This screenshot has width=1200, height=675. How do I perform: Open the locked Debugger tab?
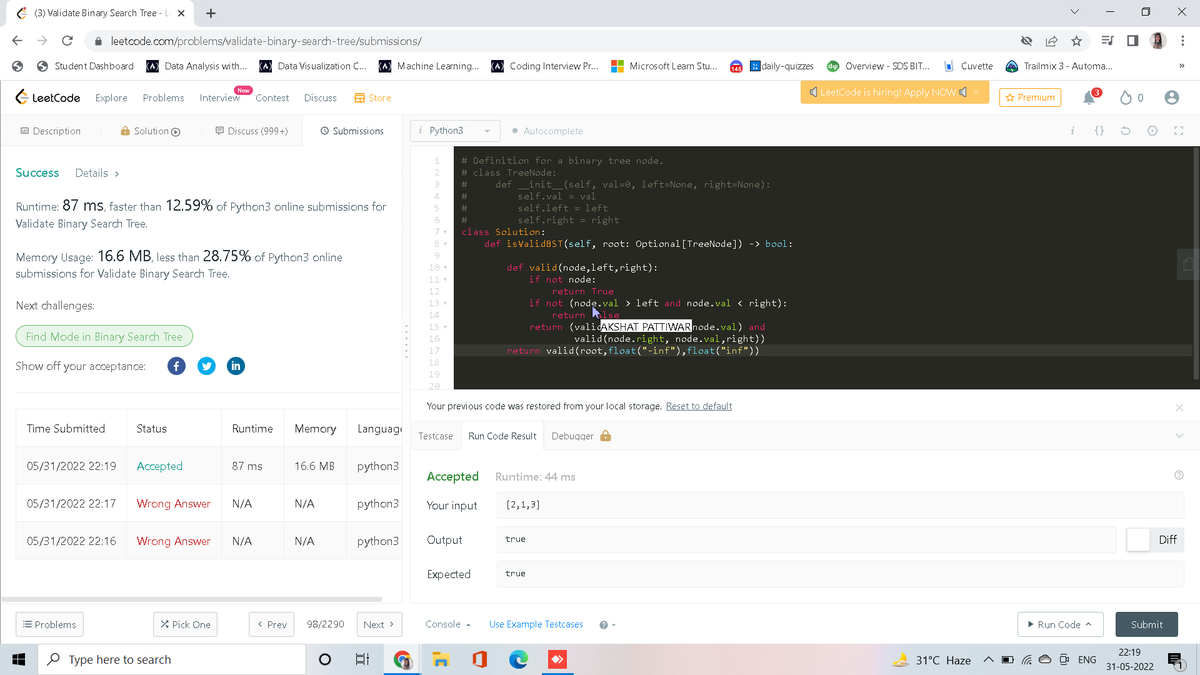point(581,436)
